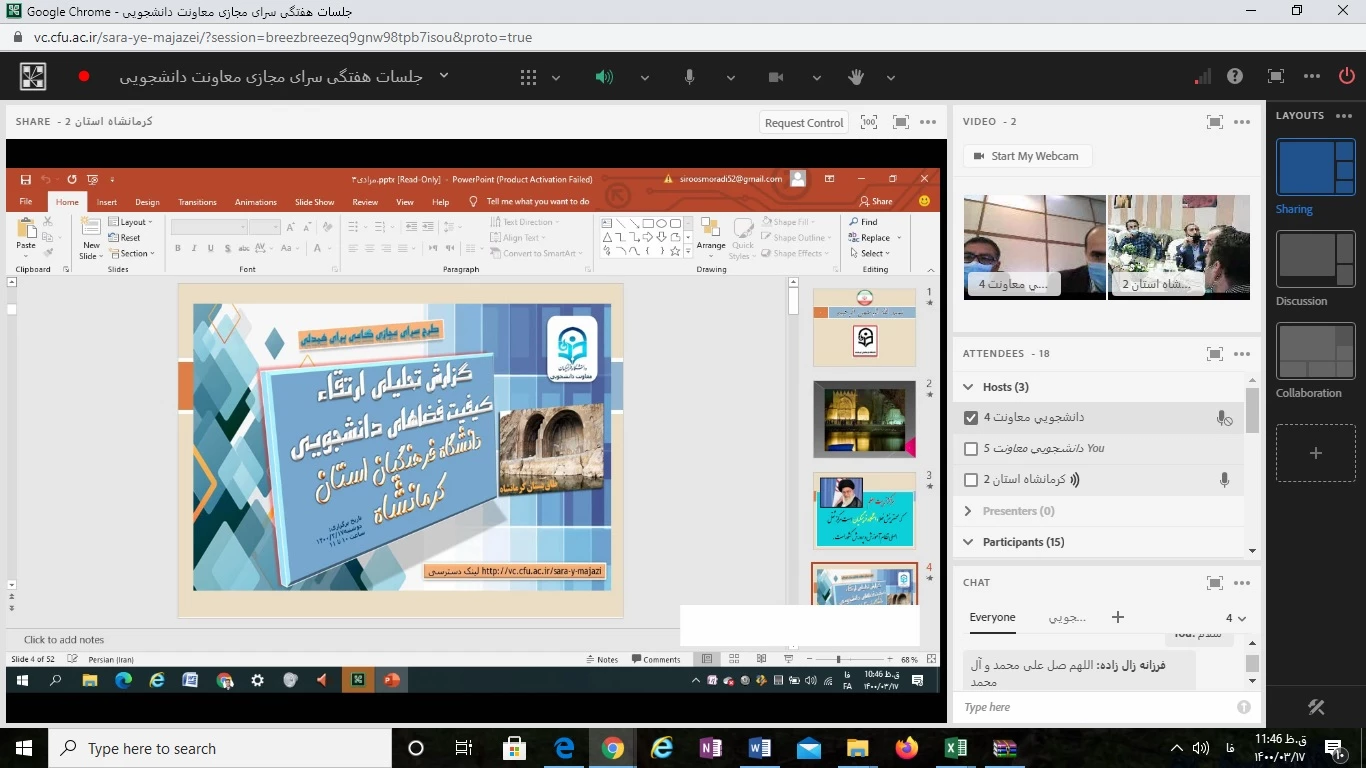Image resolution: width=1366 pixels, height=768 pixels.
Task: Open the pods grid icon in toolbar
Action: pyautogui.click(x=529, y=77)
